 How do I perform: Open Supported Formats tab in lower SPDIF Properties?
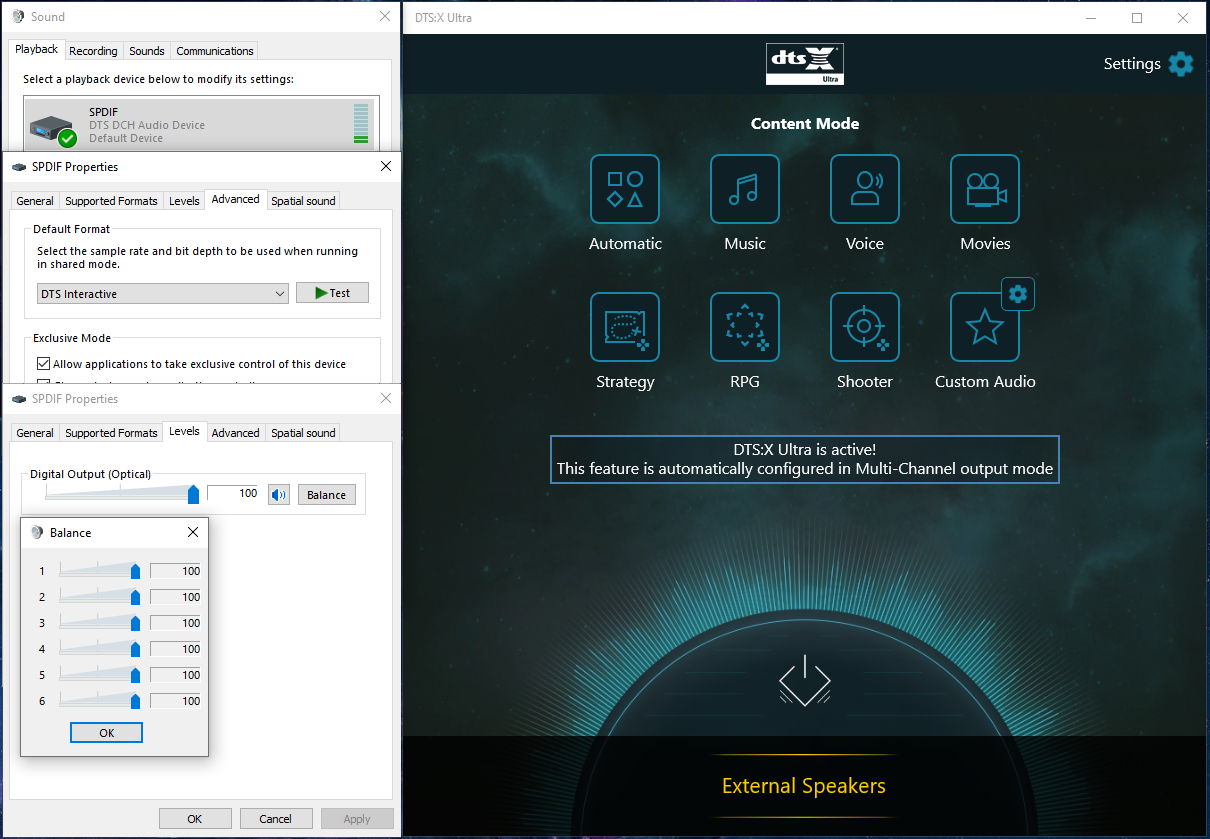pos(111,433)
